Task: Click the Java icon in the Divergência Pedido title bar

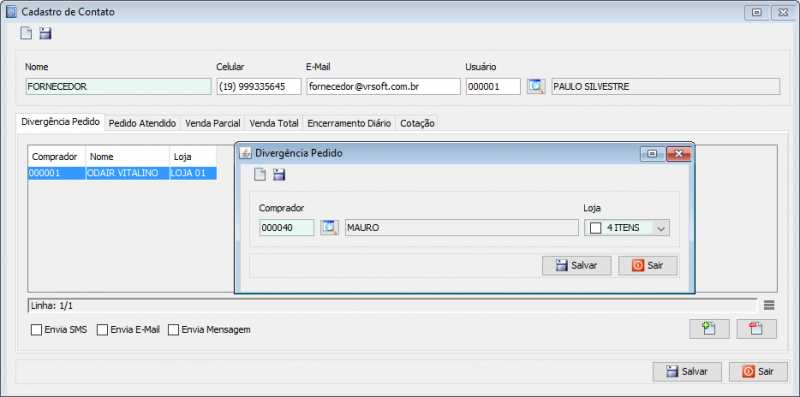Action: pos(245,153)
